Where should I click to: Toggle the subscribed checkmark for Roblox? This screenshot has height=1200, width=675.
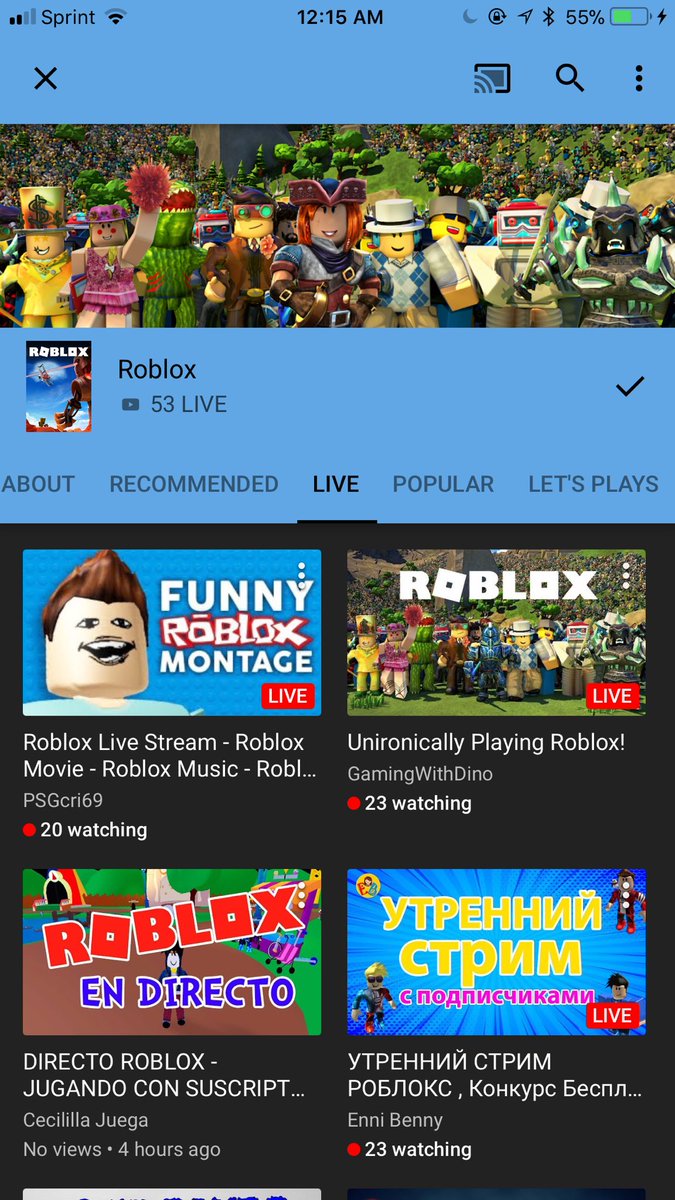[x=630, y=386]
